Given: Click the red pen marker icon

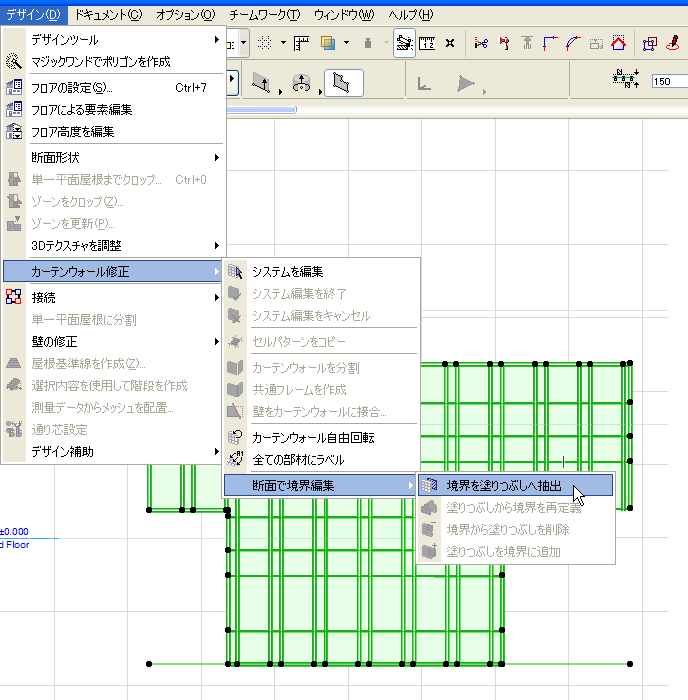Looking at the screenshot, I should (x=673, y=43).
